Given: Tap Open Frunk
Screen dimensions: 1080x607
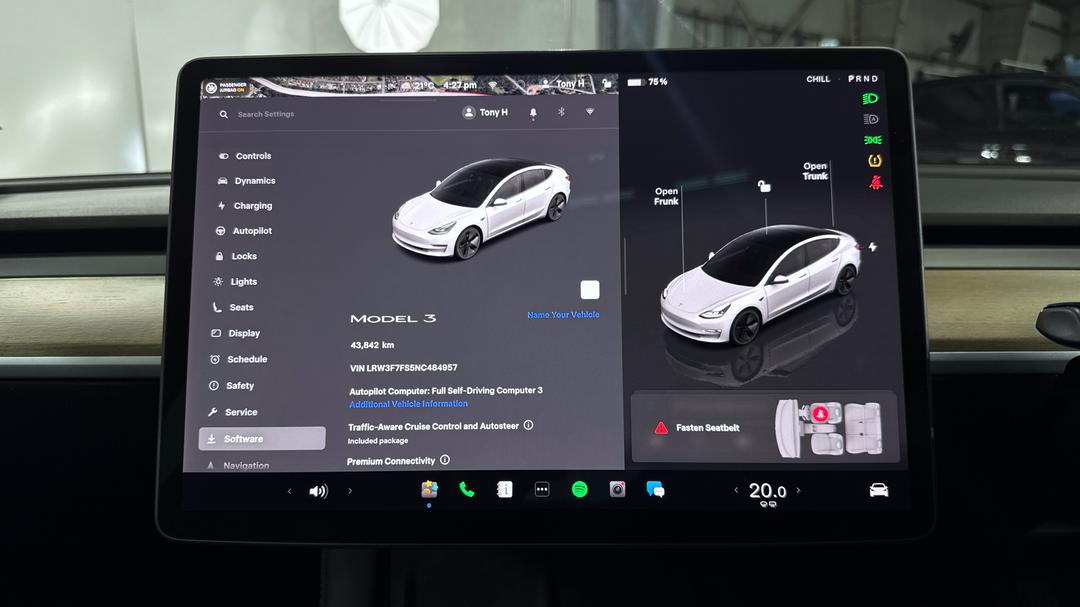Looking at the screenshot, I should click(x=666, y=196).
